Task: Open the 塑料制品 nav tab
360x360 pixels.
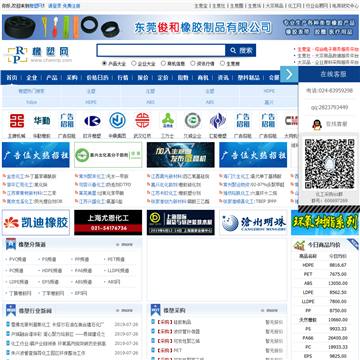Action: [248, 78]
